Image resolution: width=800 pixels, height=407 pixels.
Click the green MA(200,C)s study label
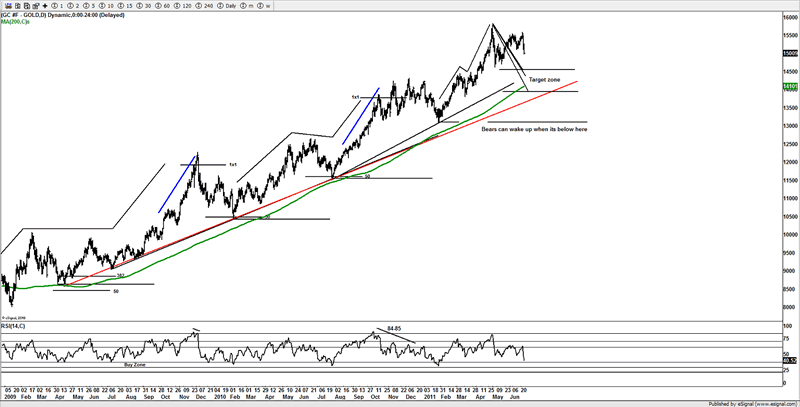coord(15,22)
